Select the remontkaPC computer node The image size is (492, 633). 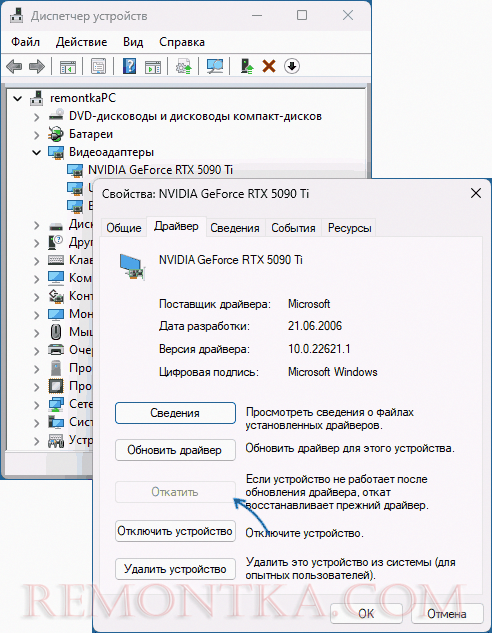pyautogui.click(x=83, y=98)
